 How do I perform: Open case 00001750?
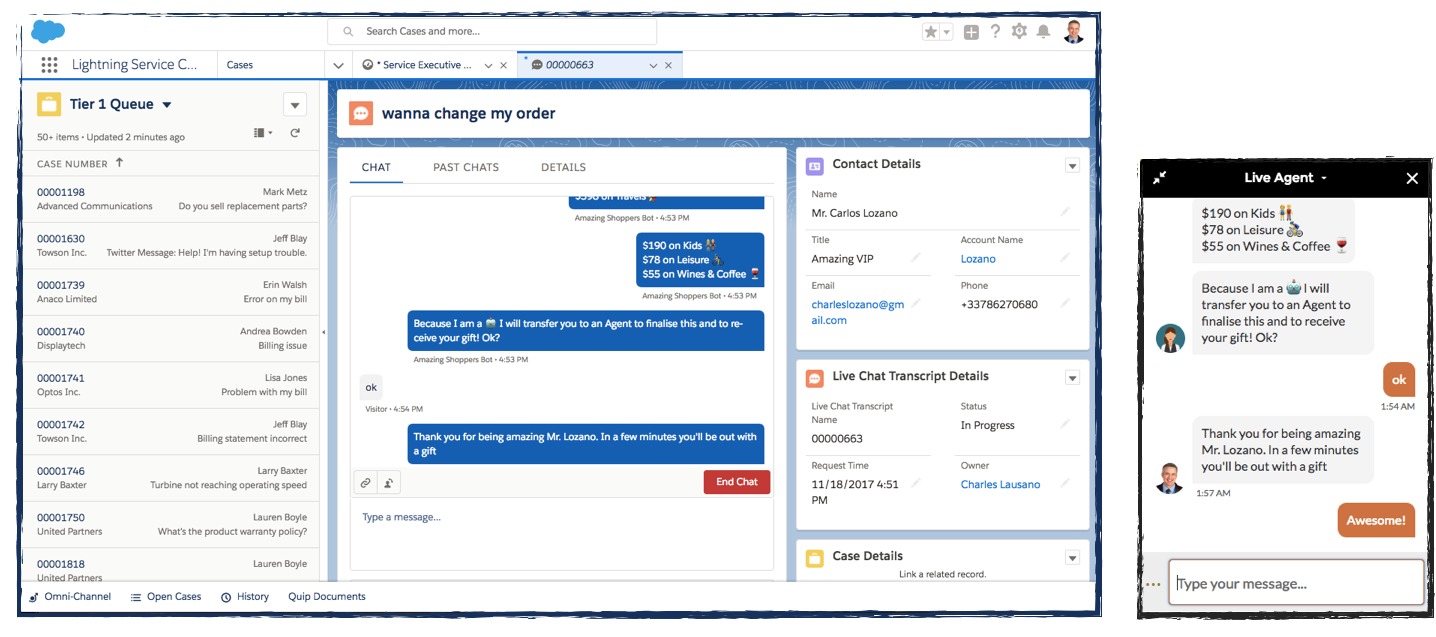click(61, 518)
